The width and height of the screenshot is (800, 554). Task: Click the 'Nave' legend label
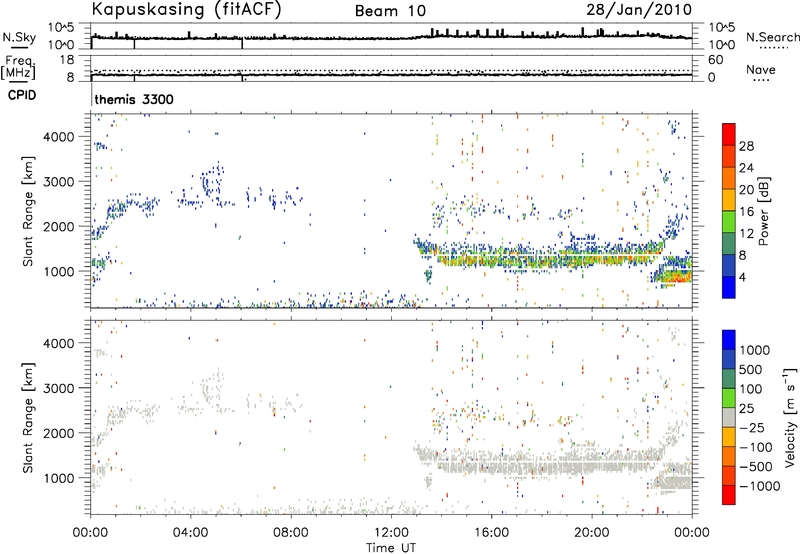pyautogui.click(x=761, y=69)
